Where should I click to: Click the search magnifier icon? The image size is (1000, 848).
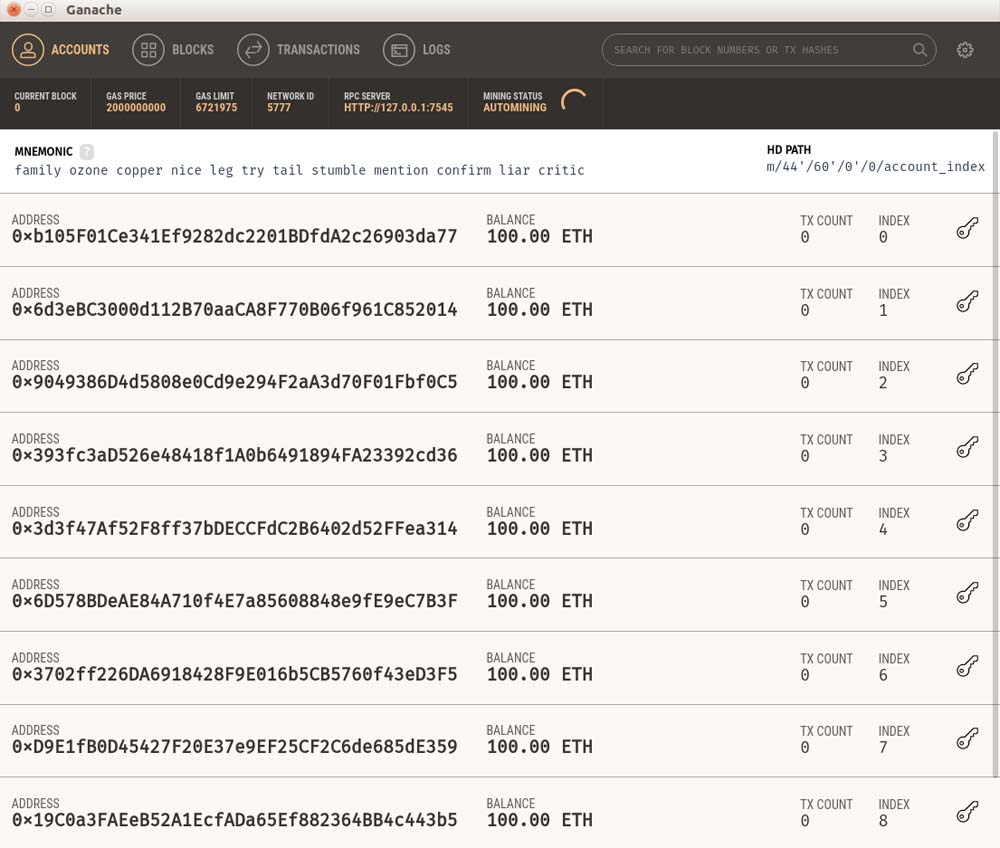tap(920, 50)
